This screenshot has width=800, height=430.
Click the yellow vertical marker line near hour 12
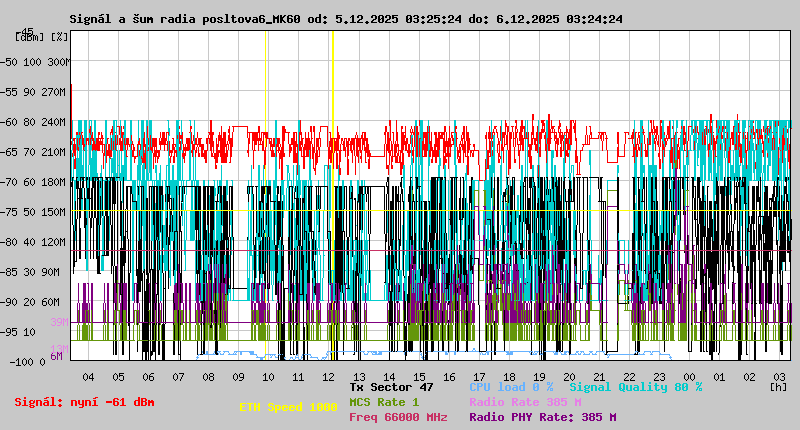(x=332, y=200)
